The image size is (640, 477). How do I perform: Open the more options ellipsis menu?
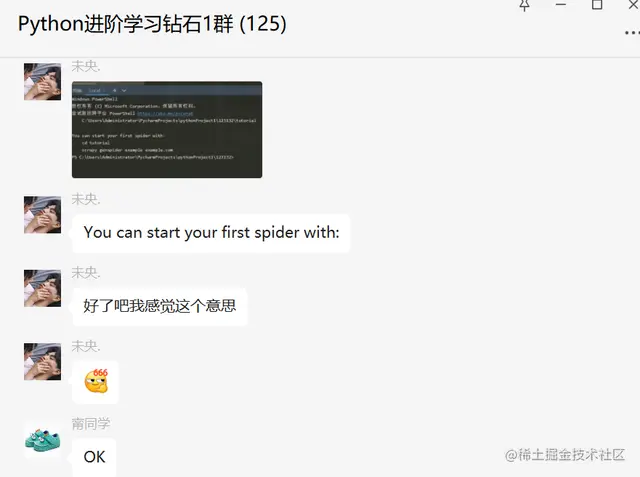tap(632, 33)
